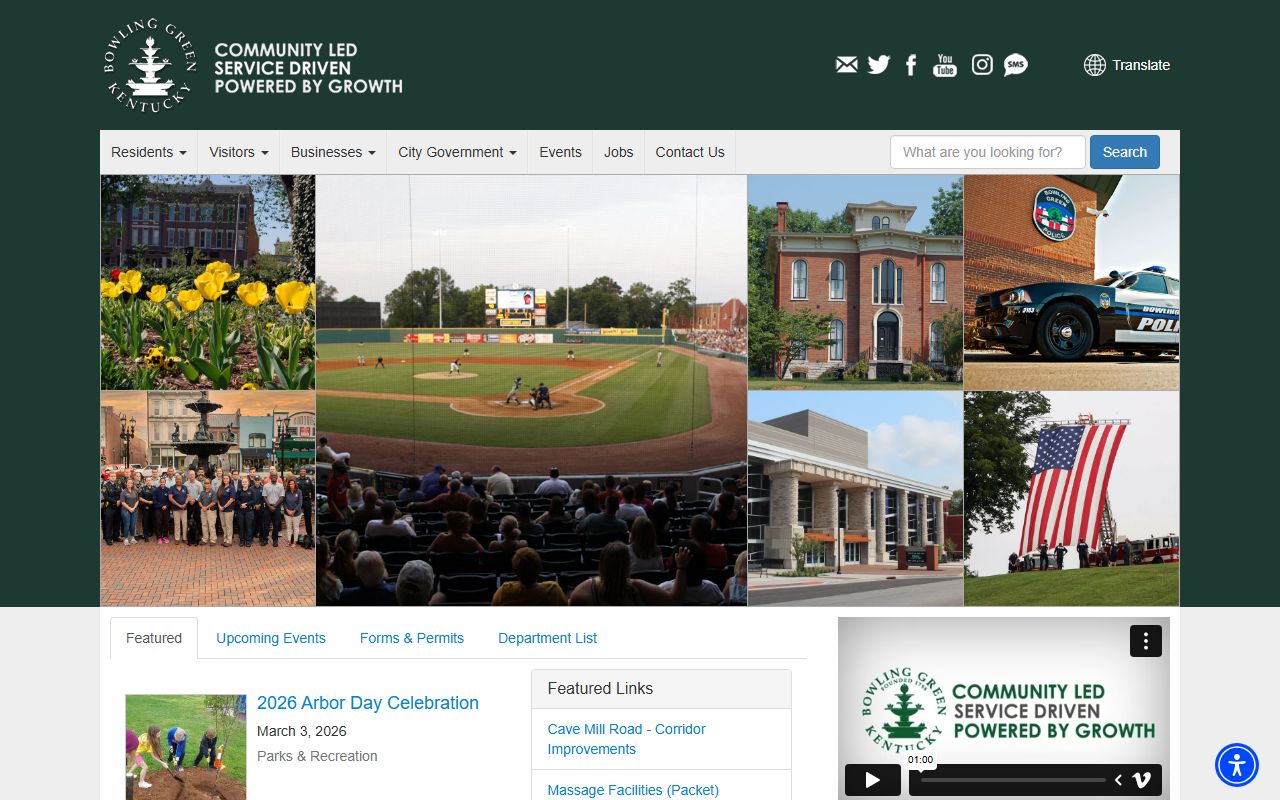Open the Instagram icon in header
Viewport: 1280px width, 800px height.
coord(983,65)
